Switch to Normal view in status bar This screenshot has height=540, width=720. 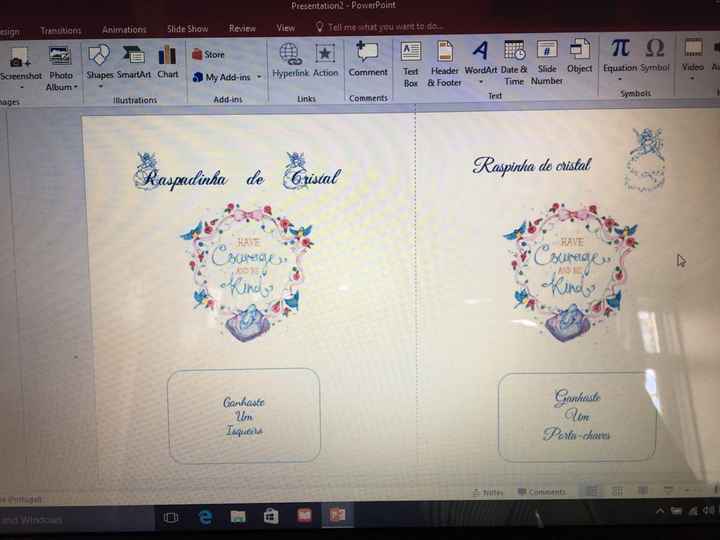click(592, 491)
